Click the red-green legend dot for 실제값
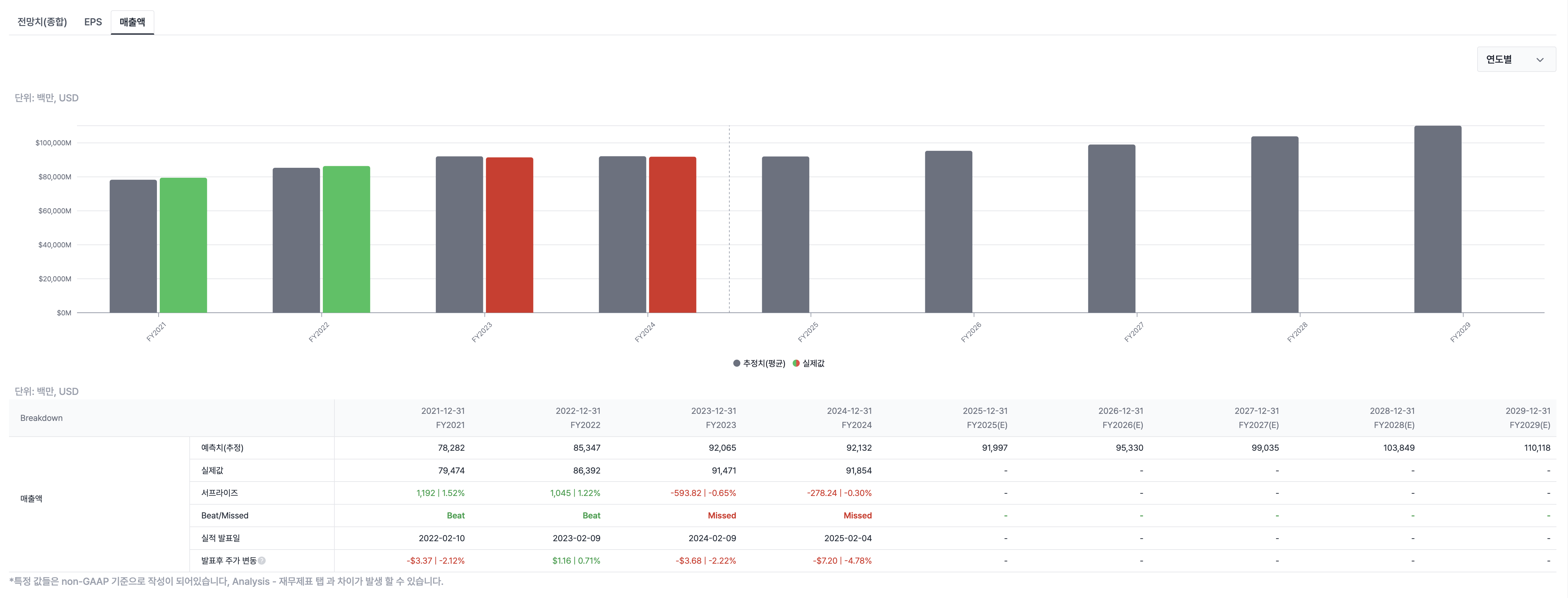Screen dimensions: 1568x598 coord(796,363)
